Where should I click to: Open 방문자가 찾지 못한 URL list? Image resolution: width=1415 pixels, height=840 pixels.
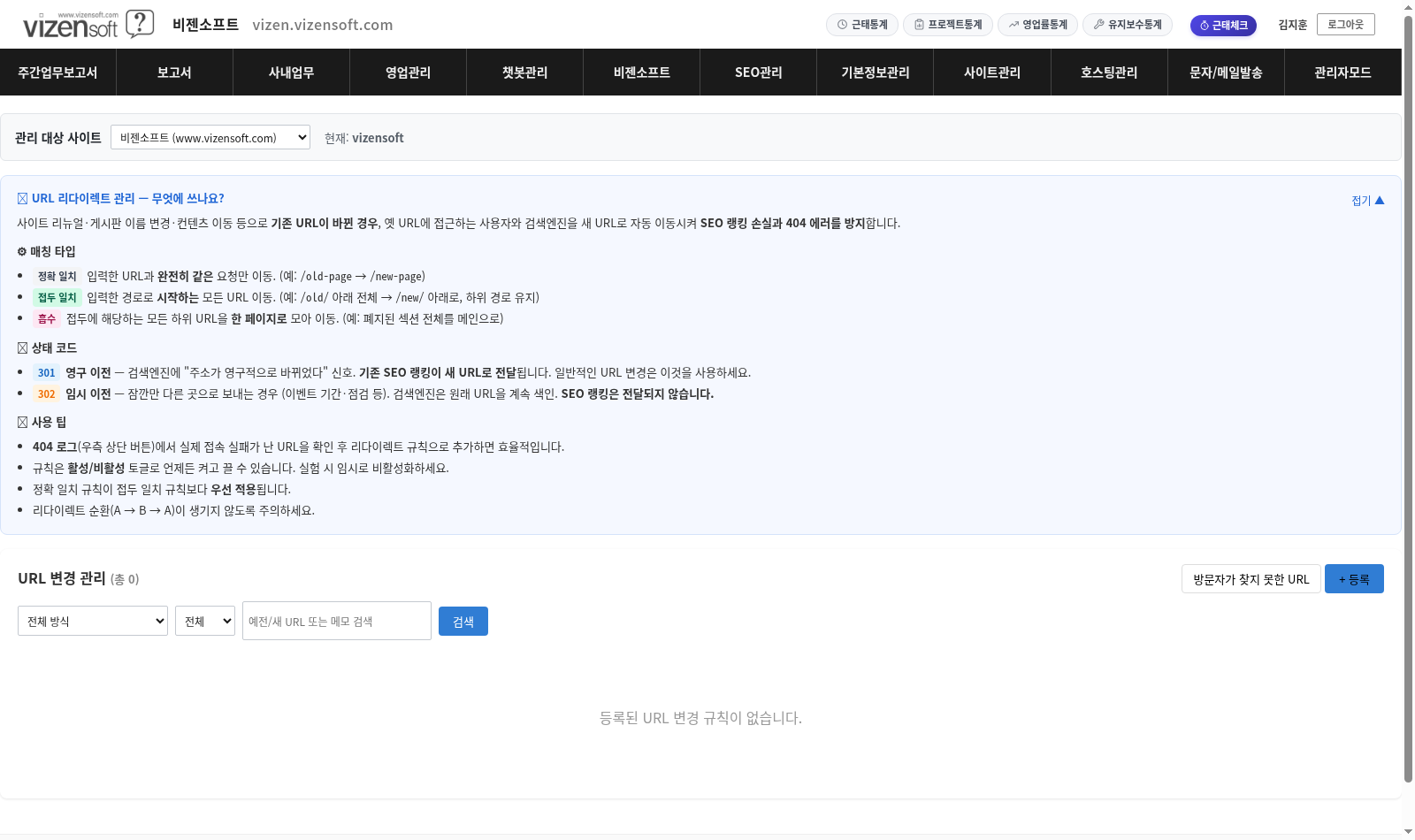coord(1251,579)
